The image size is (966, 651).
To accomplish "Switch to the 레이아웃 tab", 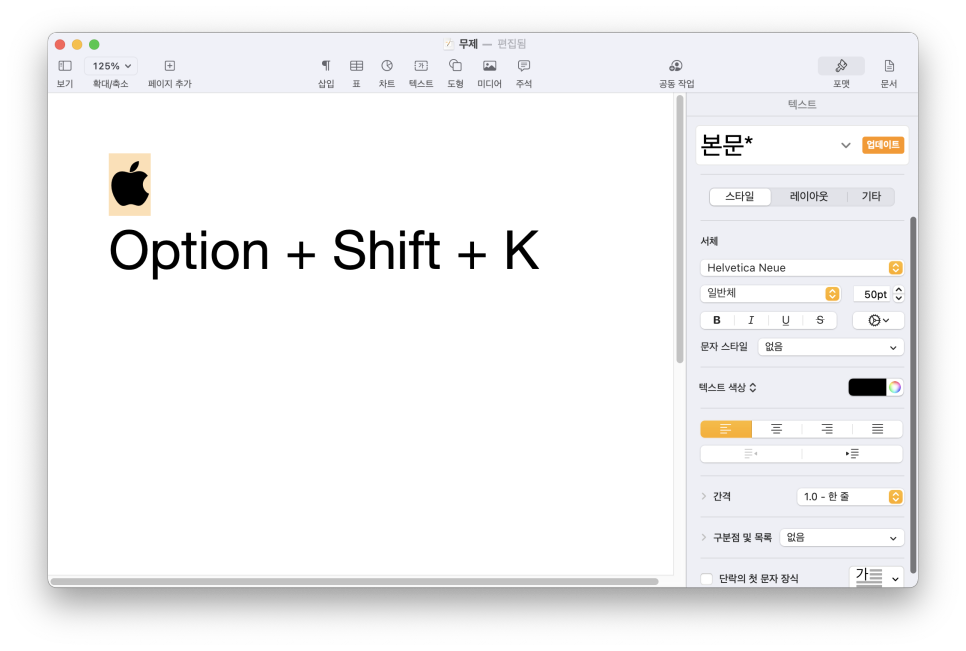I will pyautogui.click(x=808, y=196).
